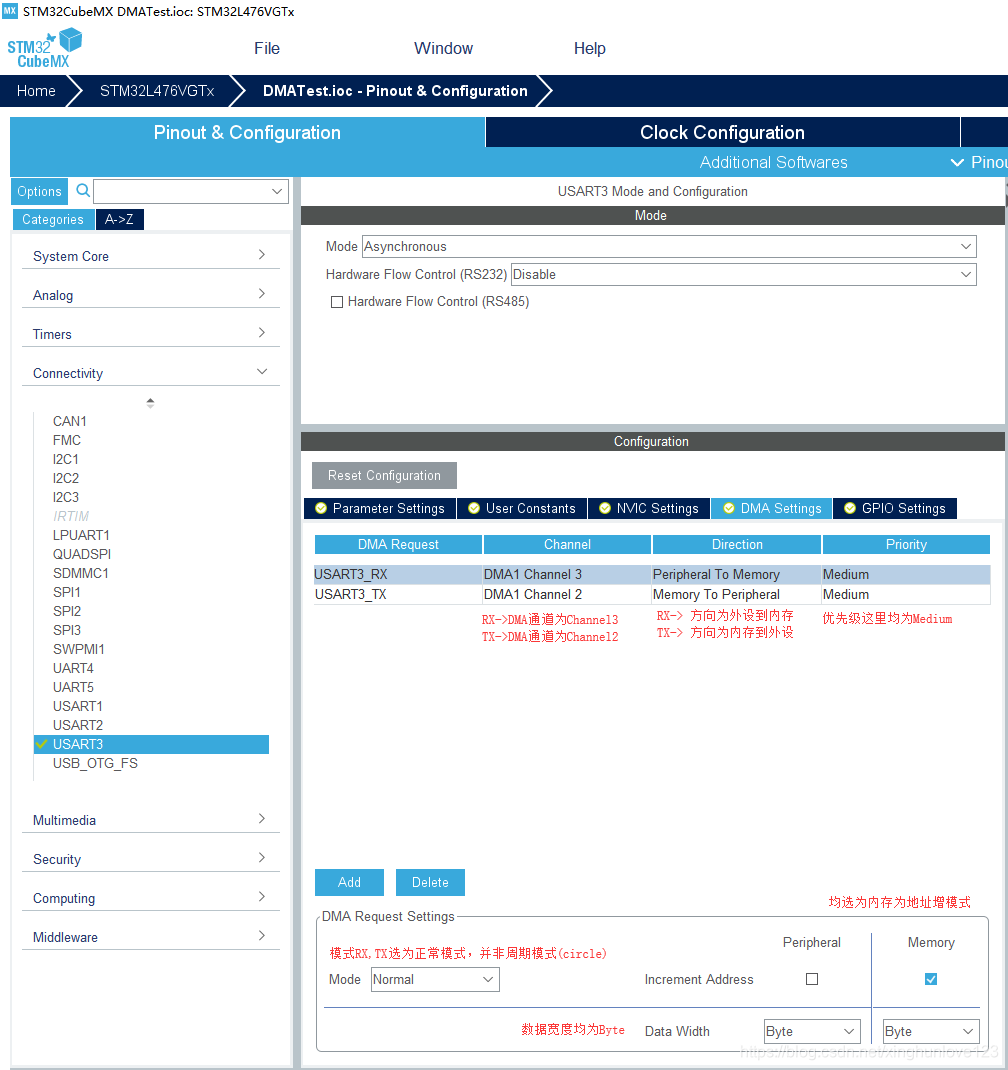Enable Hardware Flow Control (RS485) checkbox
The width and height of the screenshot is (1008, 1070).
click(x=336, y=302)
